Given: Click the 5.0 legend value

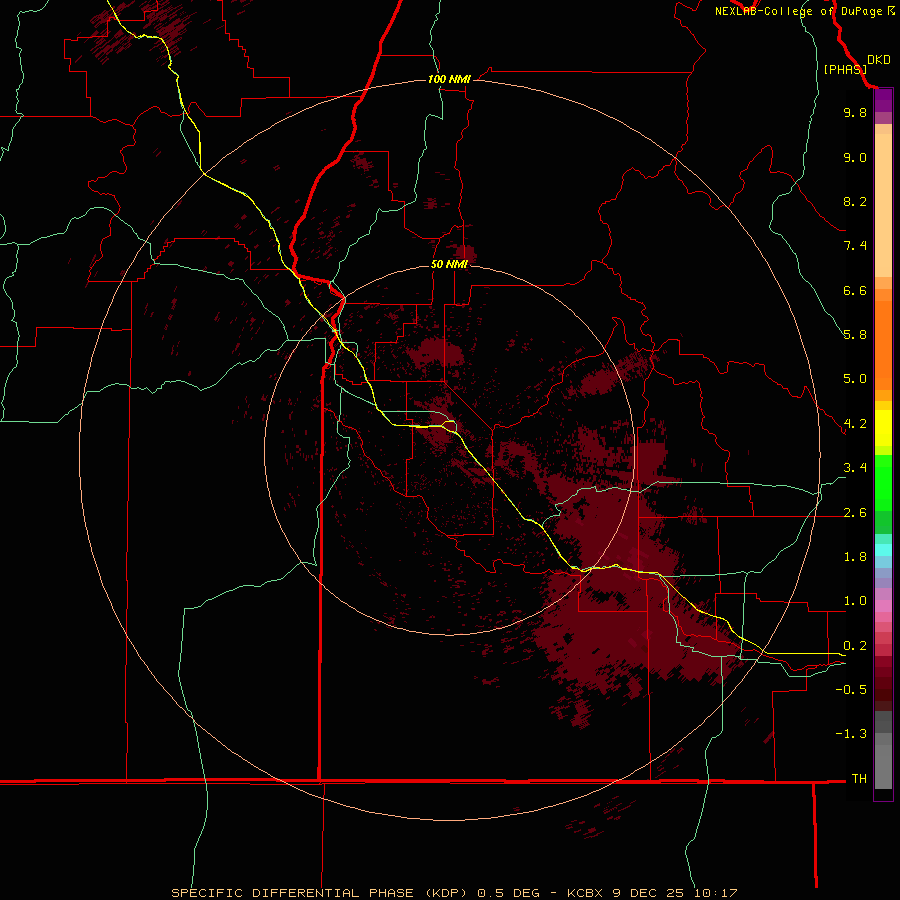Looking at the screenshot, I should pos(855,379).
